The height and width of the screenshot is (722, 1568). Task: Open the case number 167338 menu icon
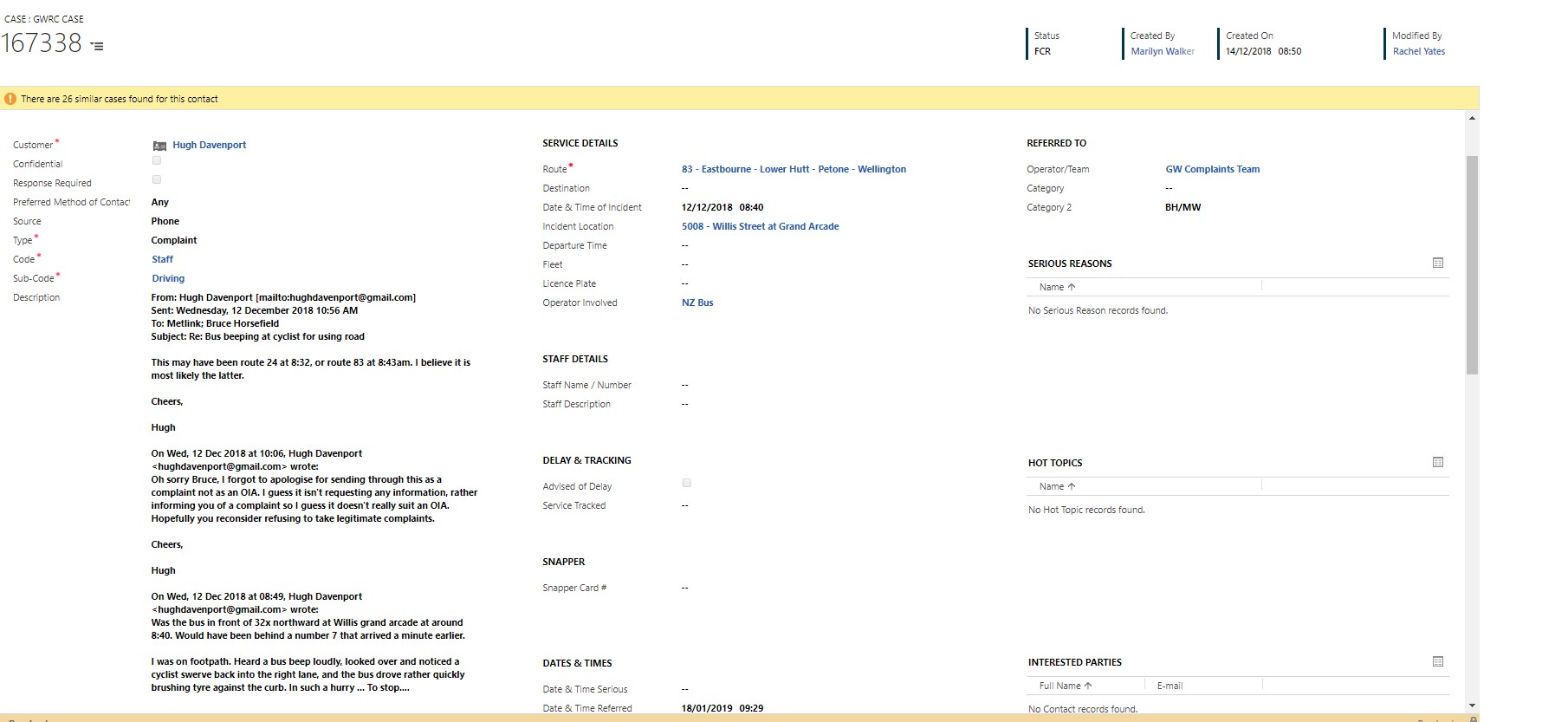pos(98,46)
